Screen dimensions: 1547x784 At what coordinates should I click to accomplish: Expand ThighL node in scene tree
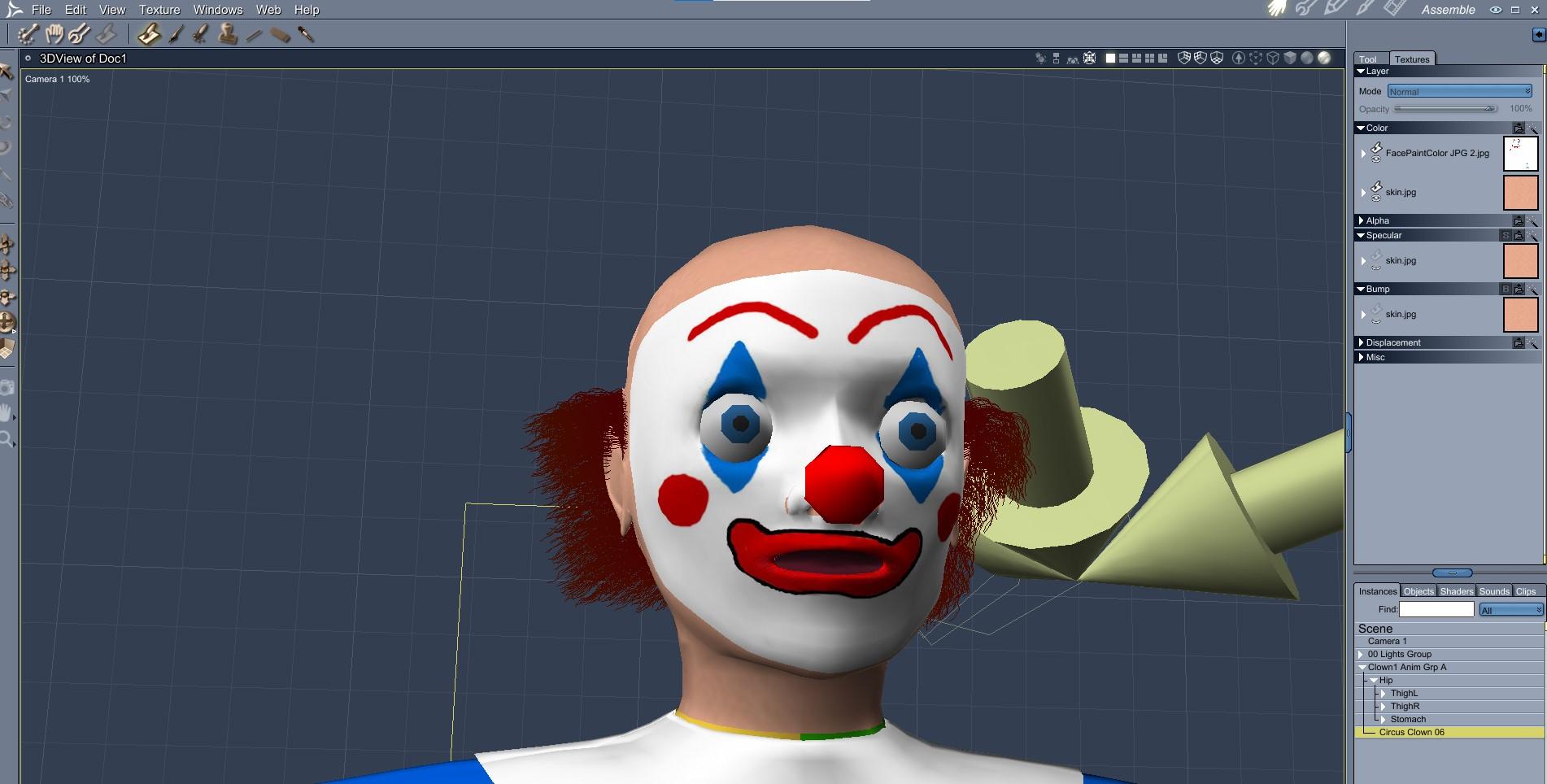(x=1384, y=693)
